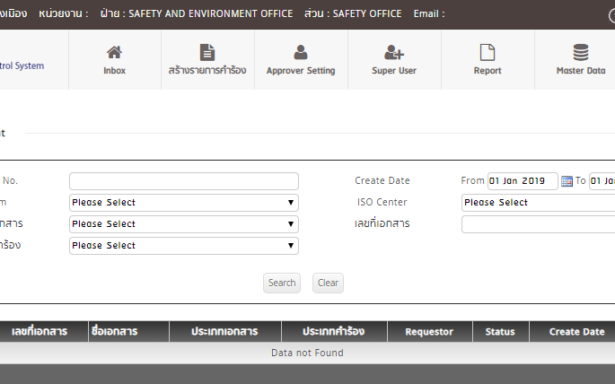Click the ประเภทเอกสาร column header
The height and width of the screenshot is (384, 615).
(x=225, y=331)
